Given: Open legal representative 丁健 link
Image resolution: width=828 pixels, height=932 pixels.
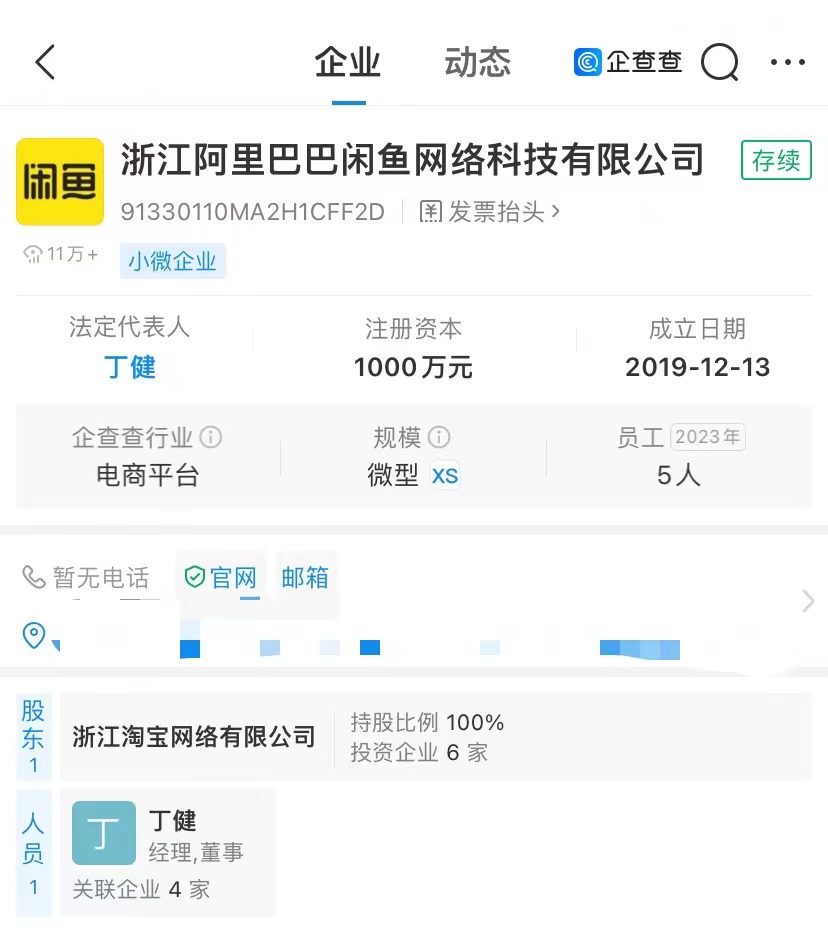Looking at the screenshot, I should (x=130, y=367).
